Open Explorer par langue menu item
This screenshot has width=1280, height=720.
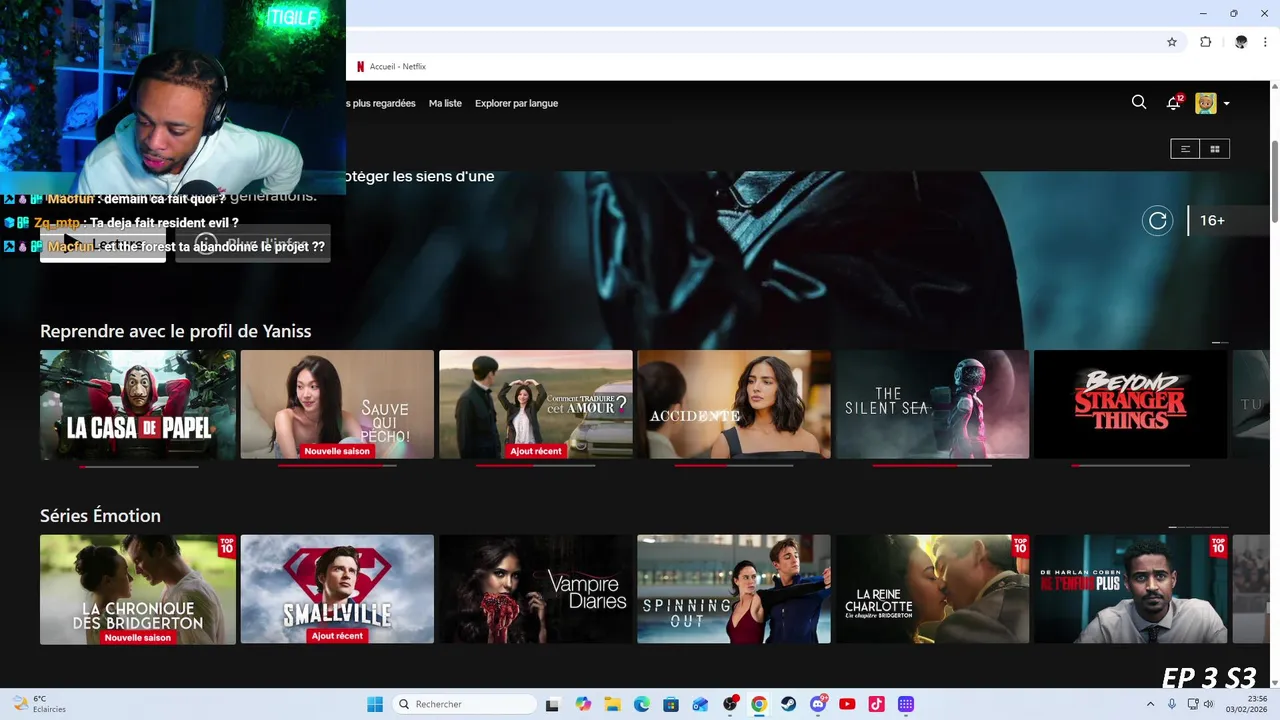click(x=516, y=103)
